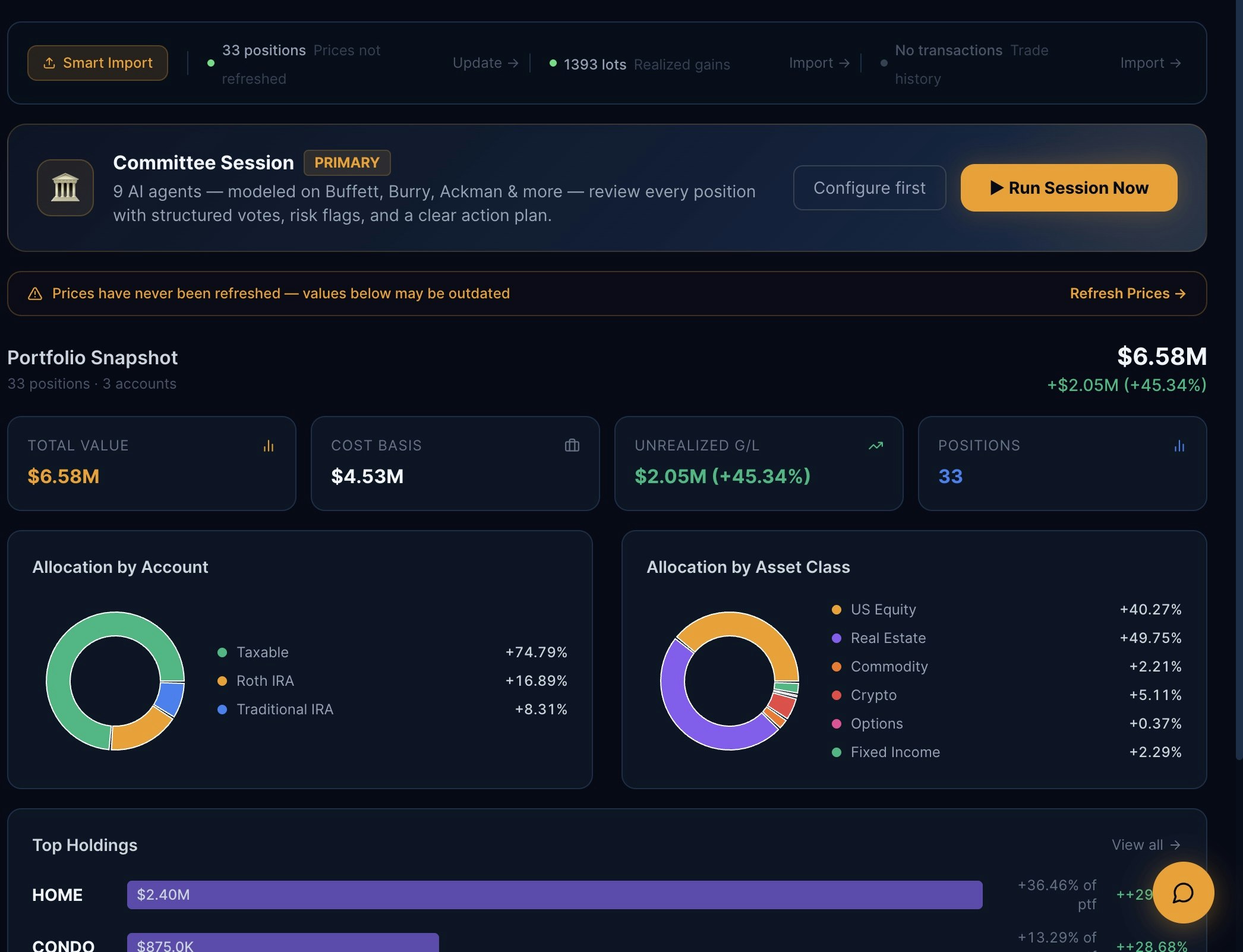Click the HOME holding purple bar
Image resolution: width=1243 pixels, height=952 pixels.
click(x=554, y=894)
